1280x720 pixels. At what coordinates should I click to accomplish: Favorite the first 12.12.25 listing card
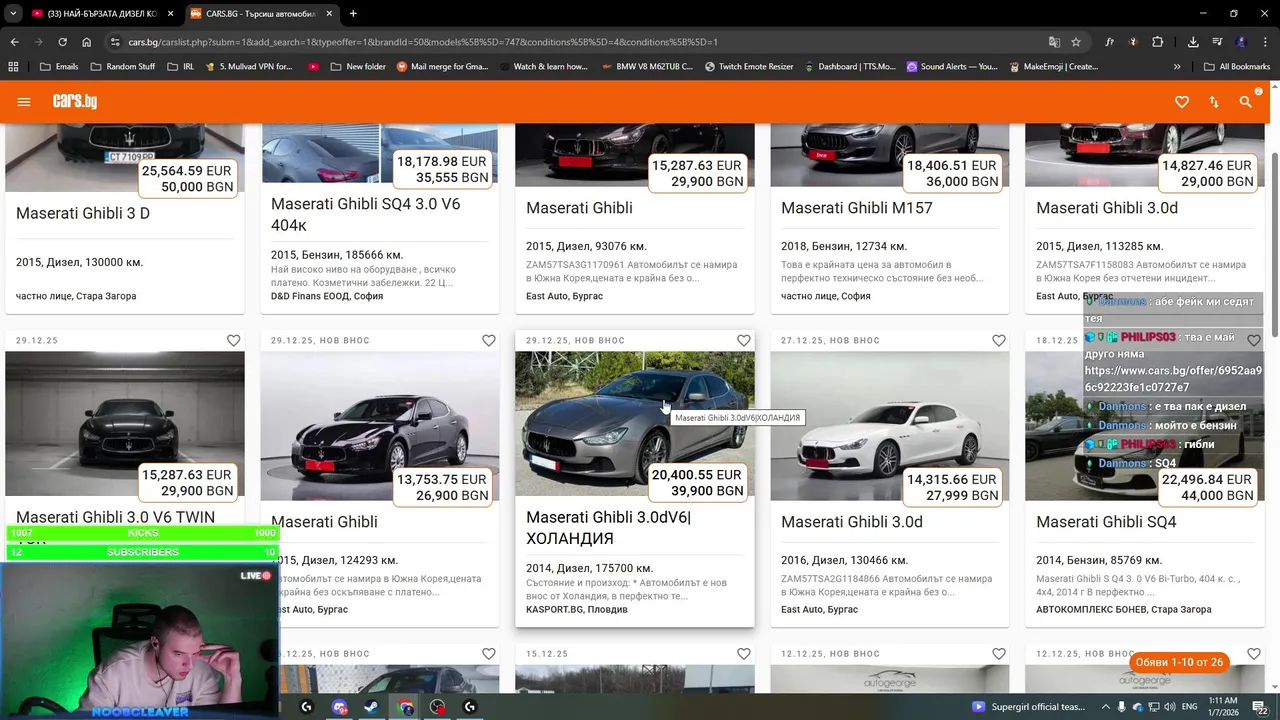999,654
